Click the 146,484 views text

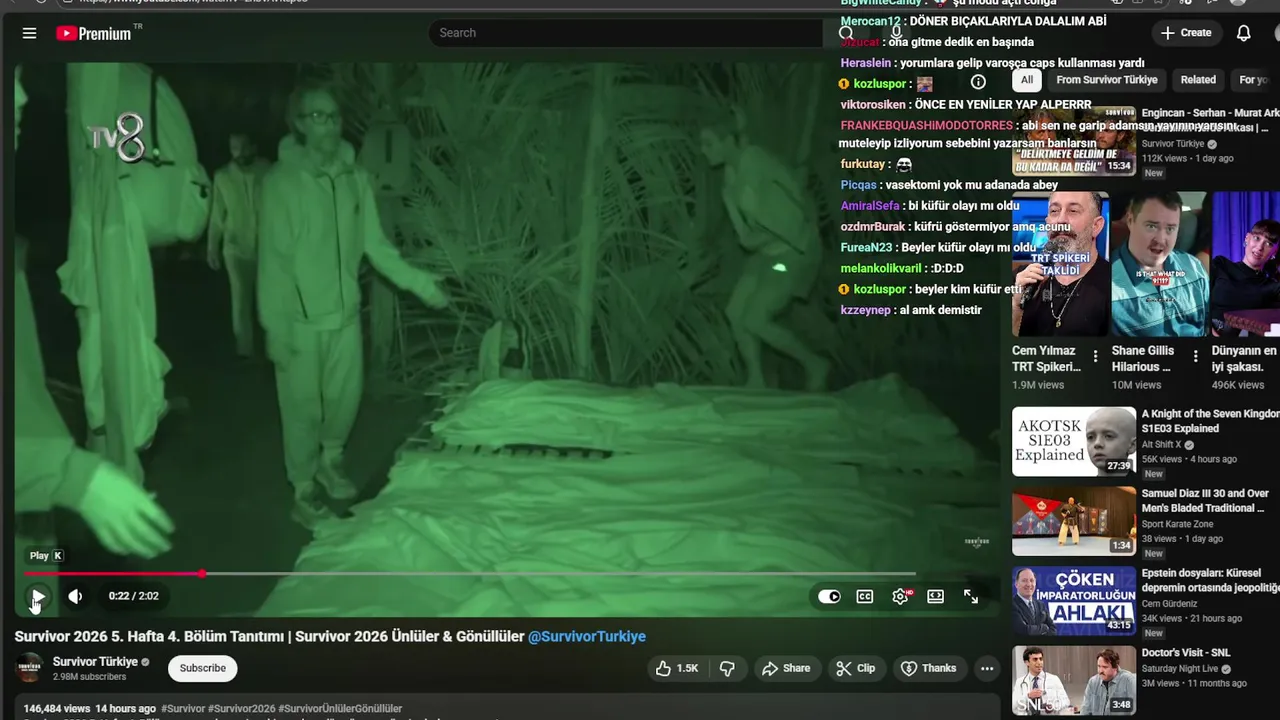[57, 709]
